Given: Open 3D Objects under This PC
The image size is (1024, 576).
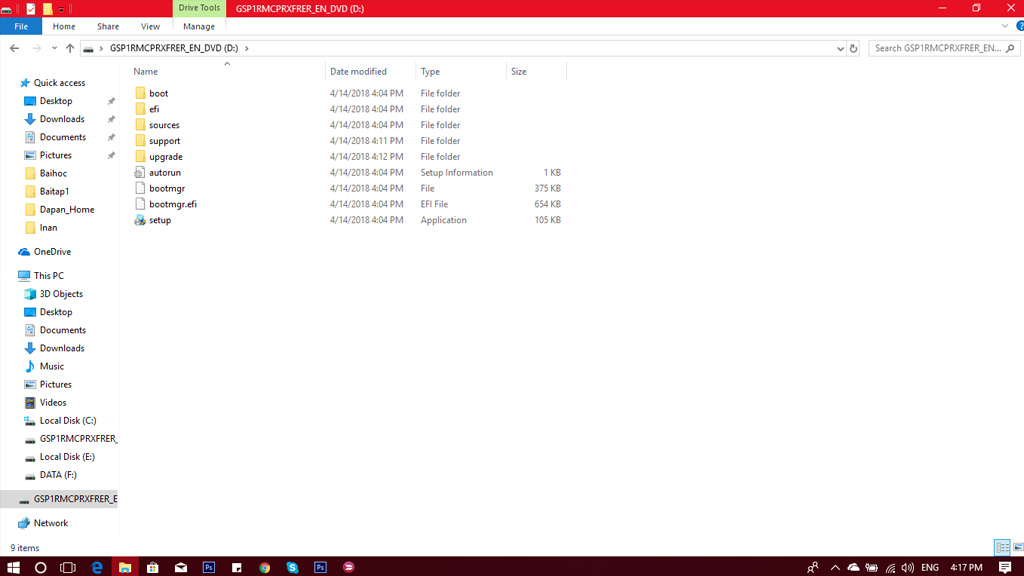Looking at the screenshot, I should coord(61,294).
